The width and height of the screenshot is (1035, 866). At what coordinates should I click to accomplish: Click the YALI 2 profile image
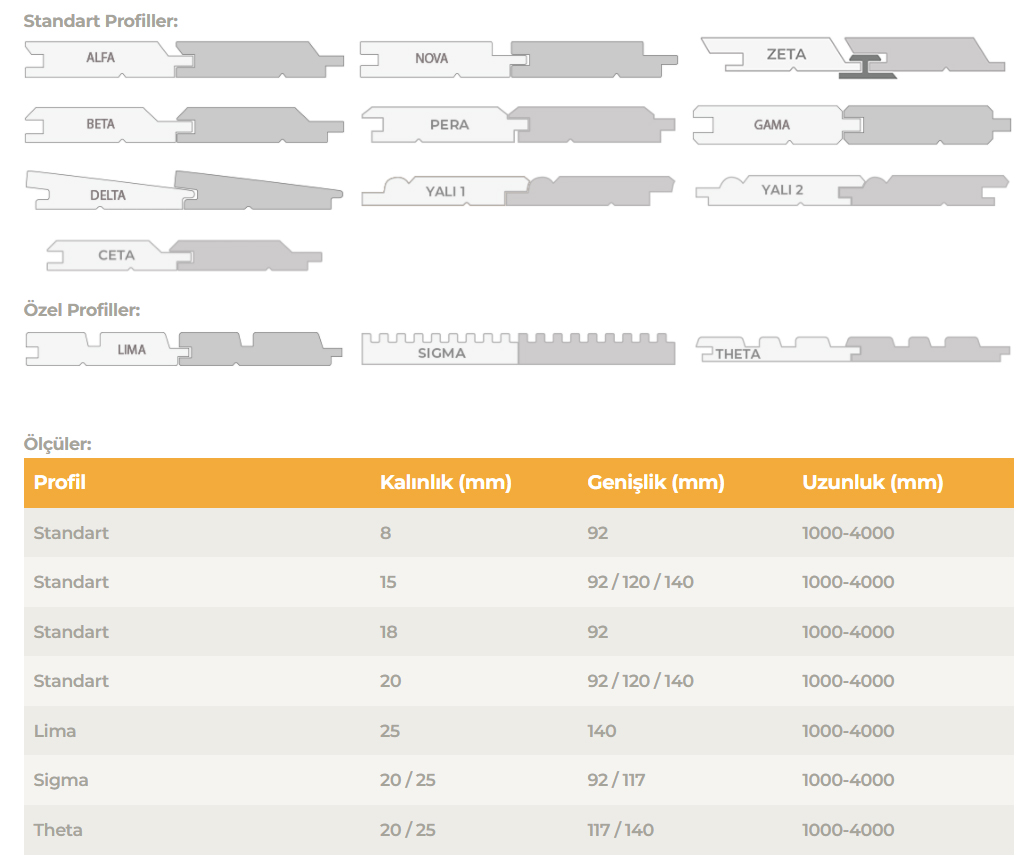click(x=852, y=190)
